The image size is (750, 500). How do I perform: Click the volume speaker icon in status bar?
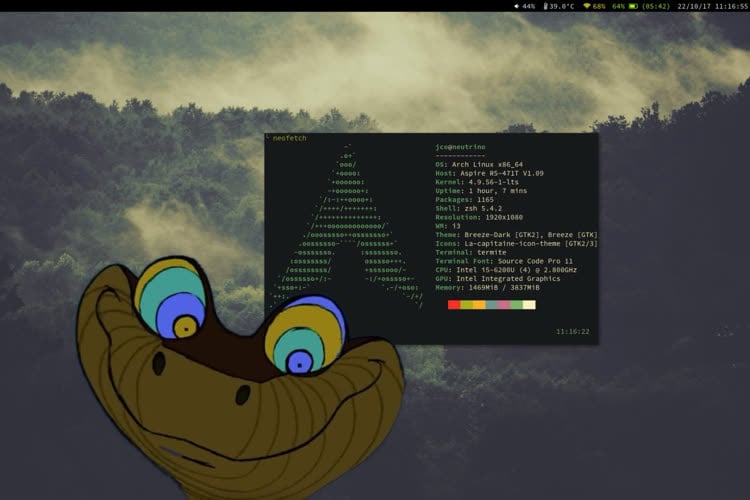point(517,6)
